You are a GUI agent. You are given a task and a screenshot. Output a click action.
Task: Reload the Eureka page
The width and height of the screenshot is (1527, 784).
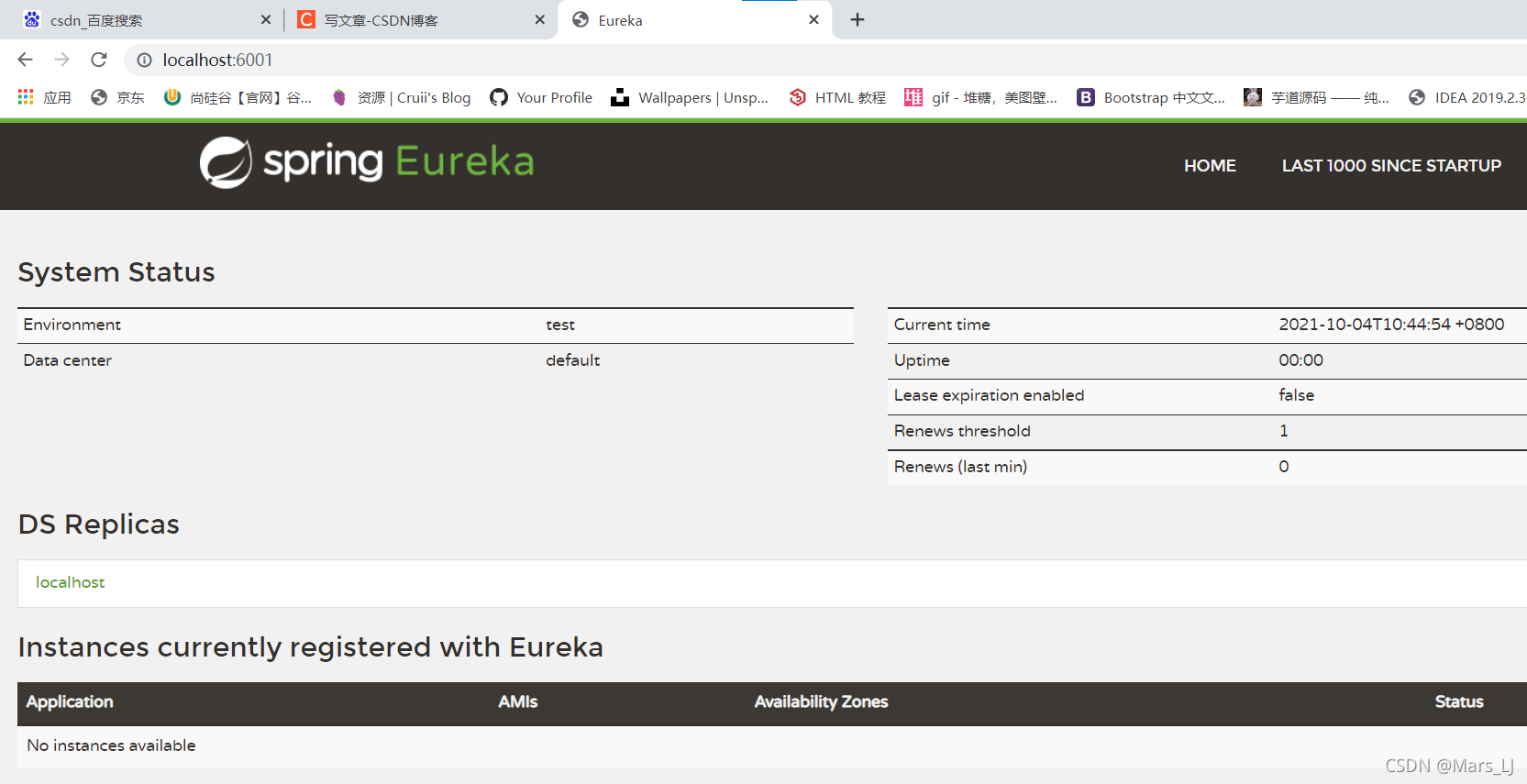(99, 60)
